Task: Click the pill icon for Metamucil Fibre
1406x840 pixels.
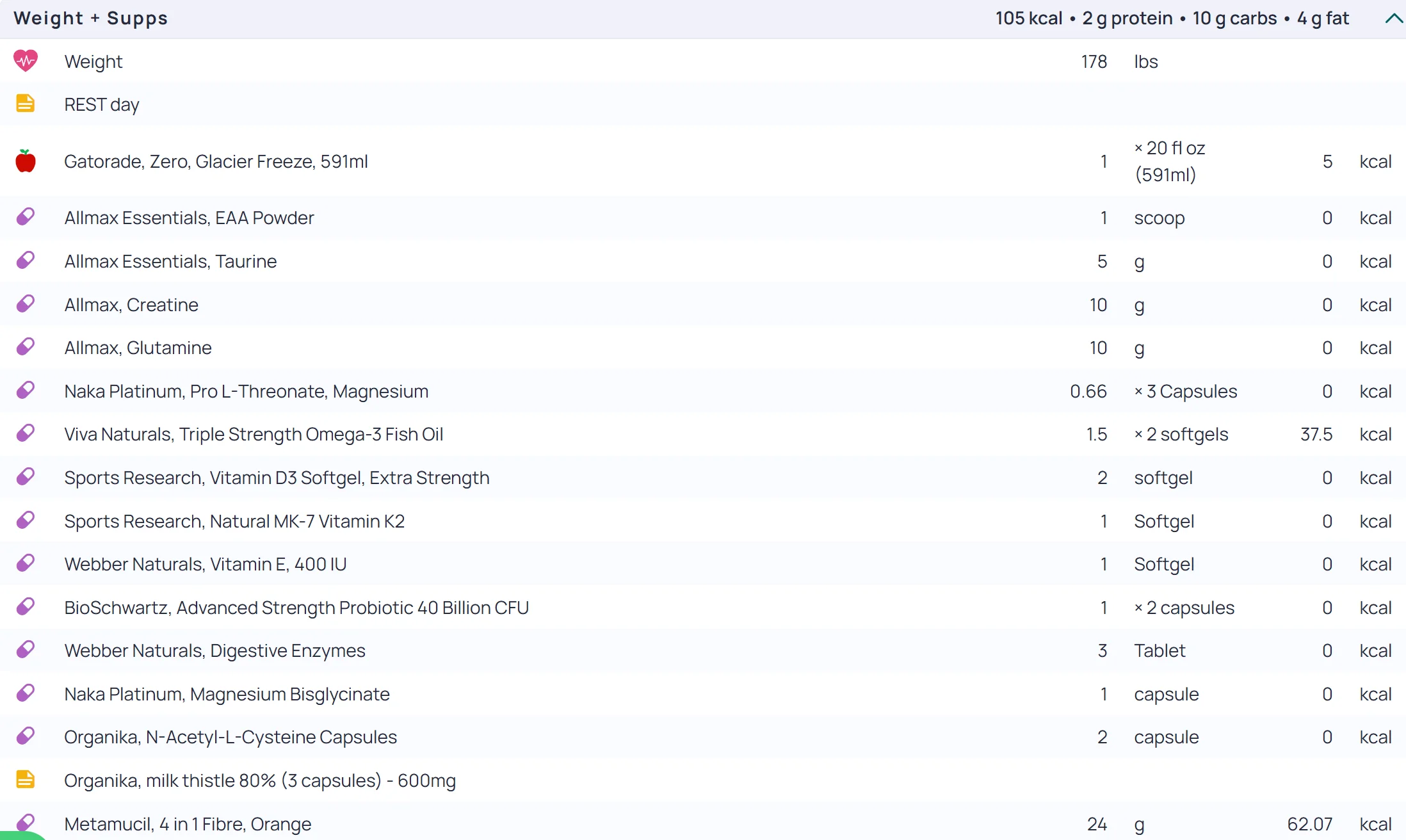Action: click(x=26, y=822)
